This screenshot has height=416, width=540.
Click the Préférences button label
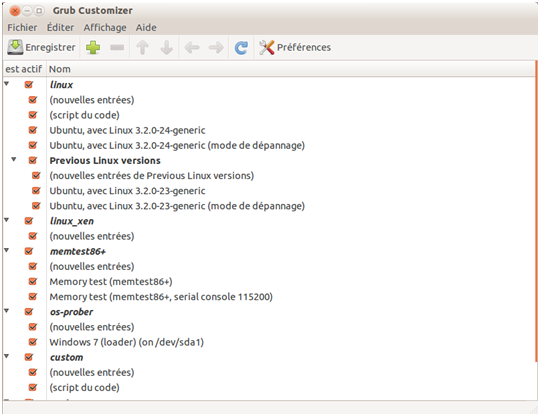click(304, 48)
